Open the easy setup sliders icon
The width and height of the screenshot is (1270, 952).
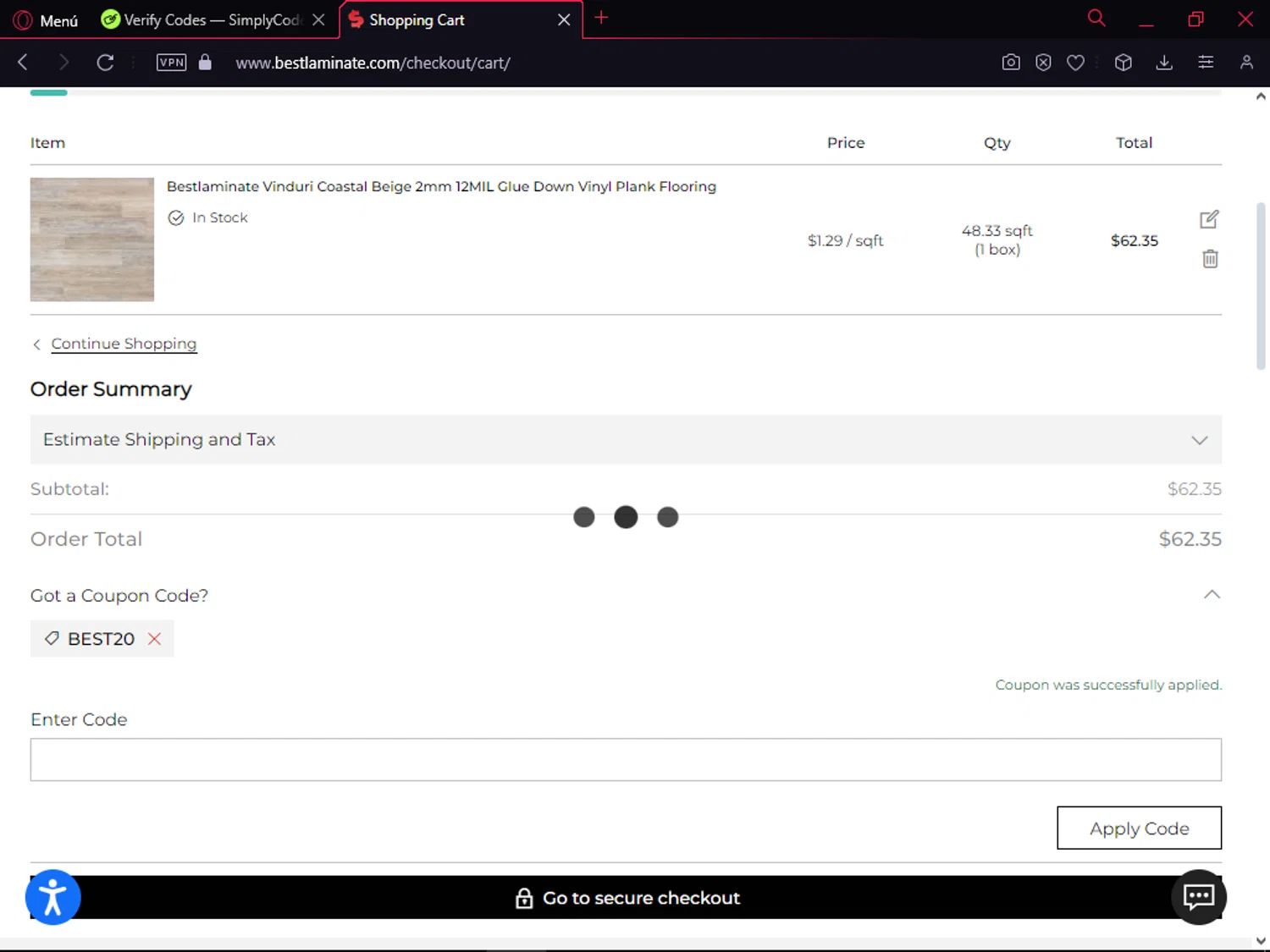tap(1206, 62)
